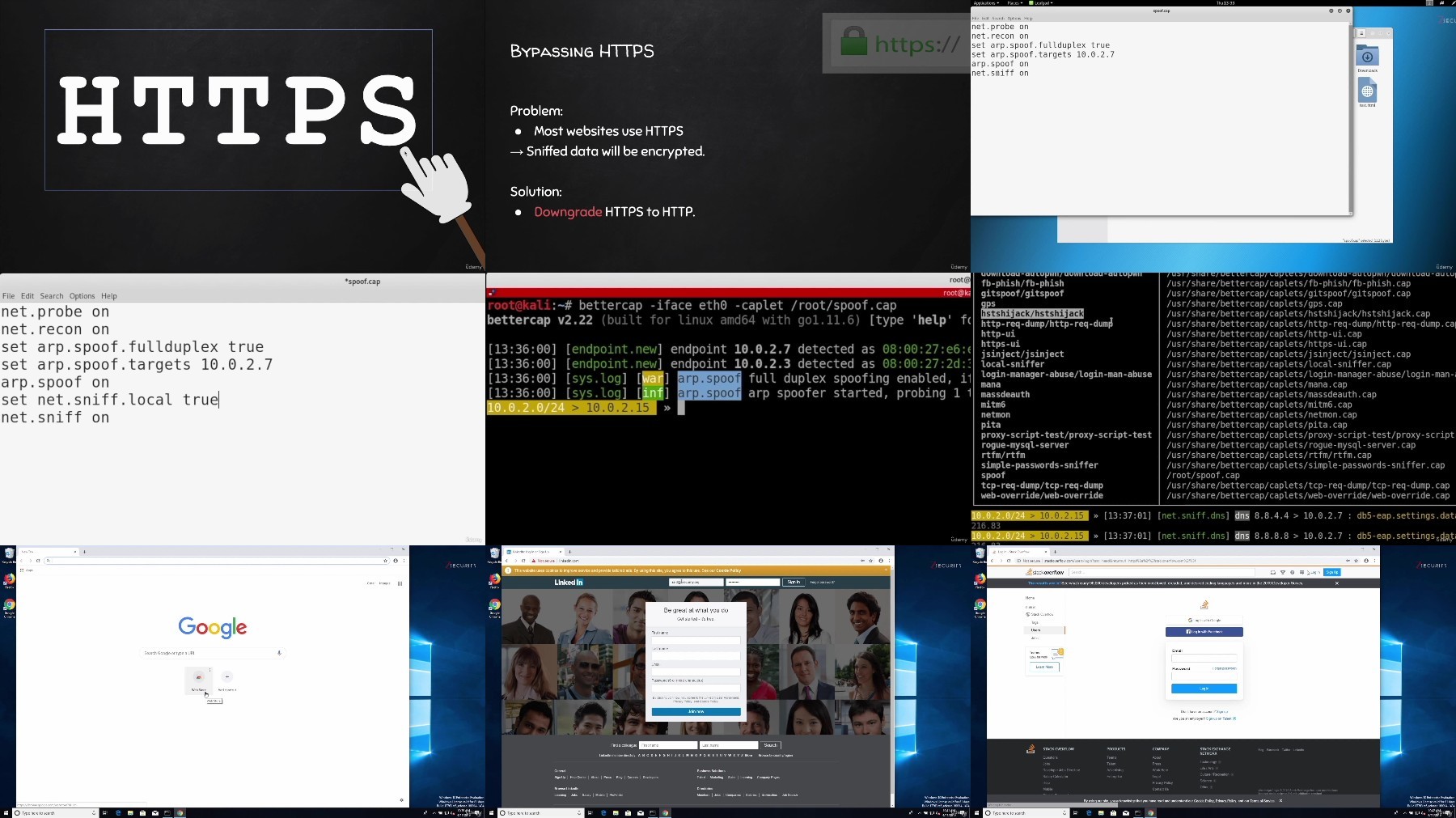The image size is (1456, 818).
Task: Click the LinkedIn logo
Action: coord(569,583)
